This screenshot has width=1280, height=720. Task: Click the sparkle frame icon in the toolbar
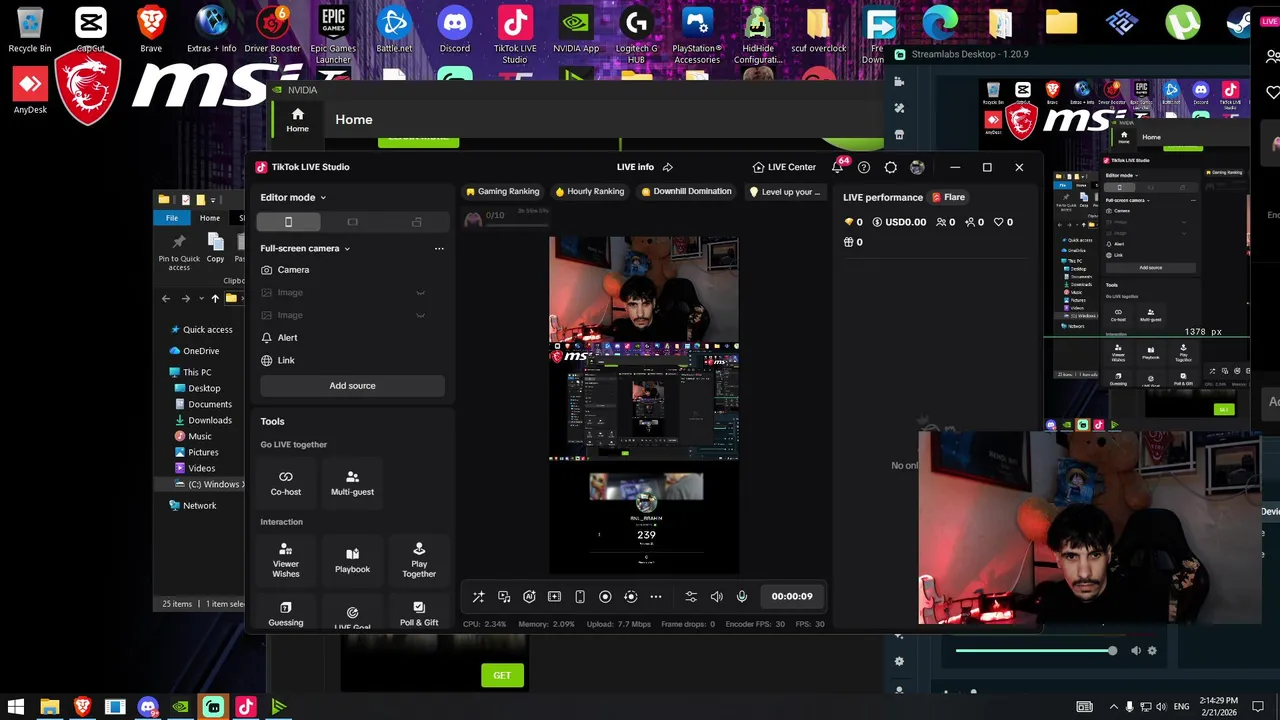554,597
